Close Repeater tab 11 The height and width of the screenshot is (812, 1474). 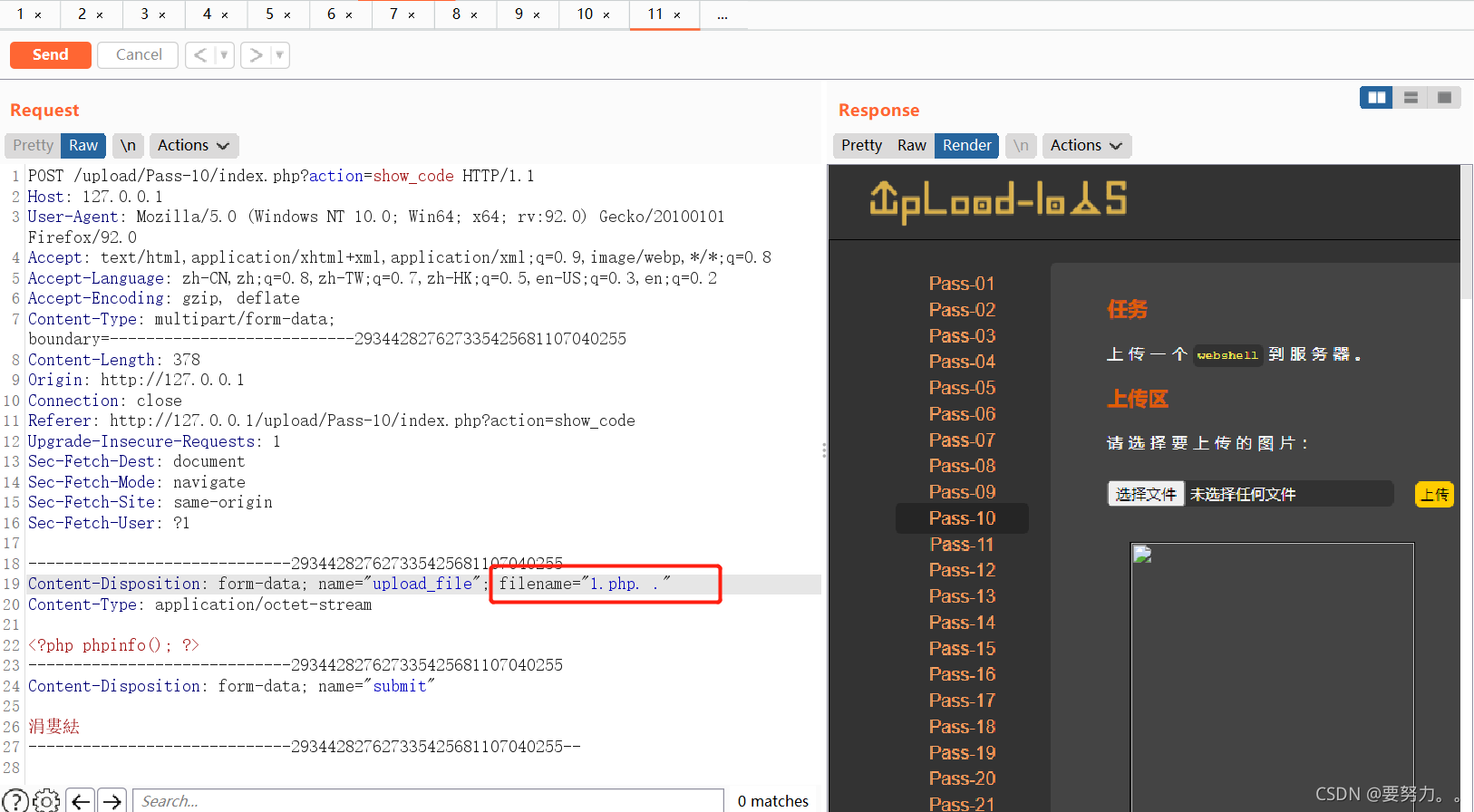point(677,15)
